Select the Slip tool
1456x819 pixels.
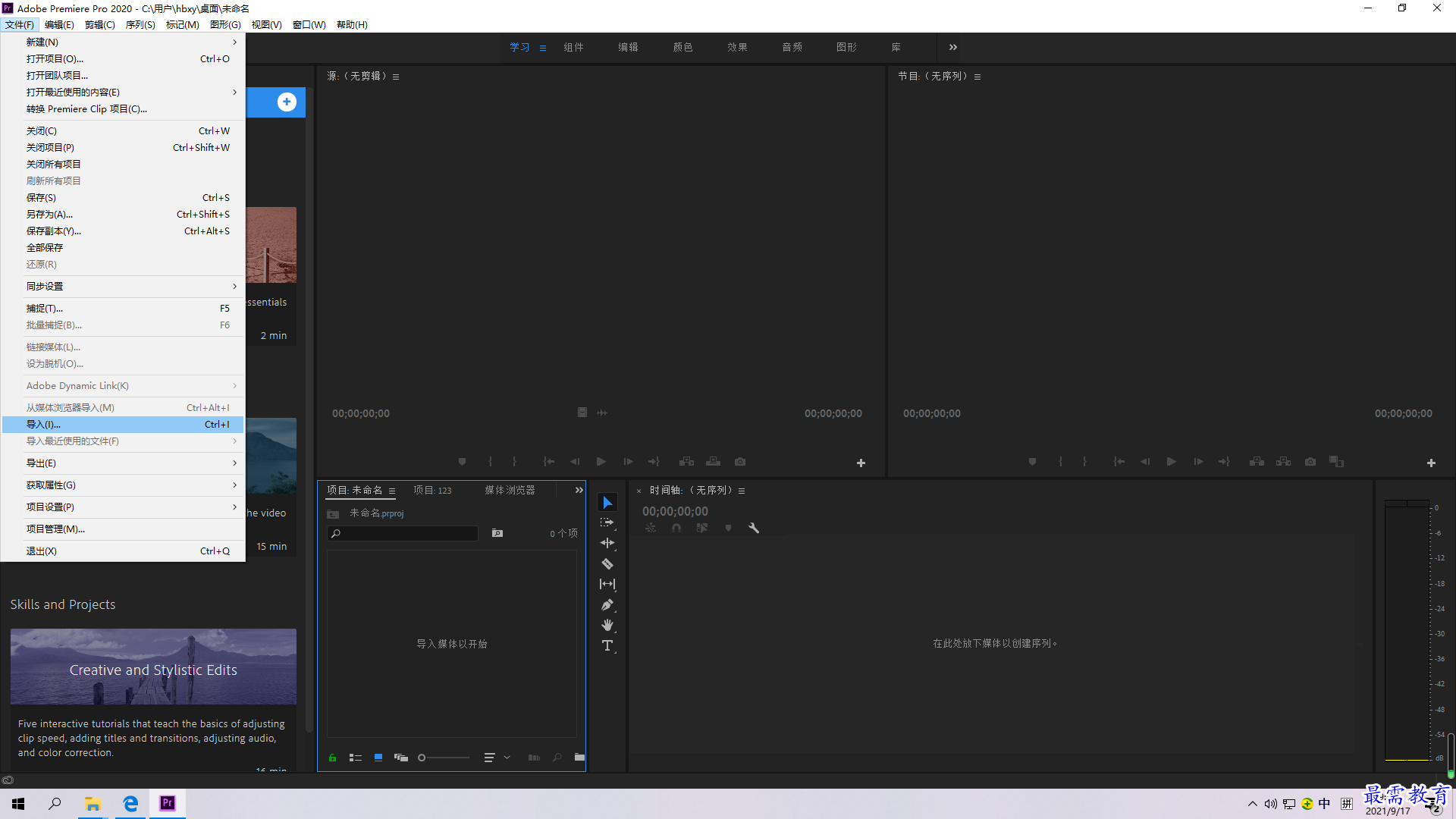click(x=607, y=584)
